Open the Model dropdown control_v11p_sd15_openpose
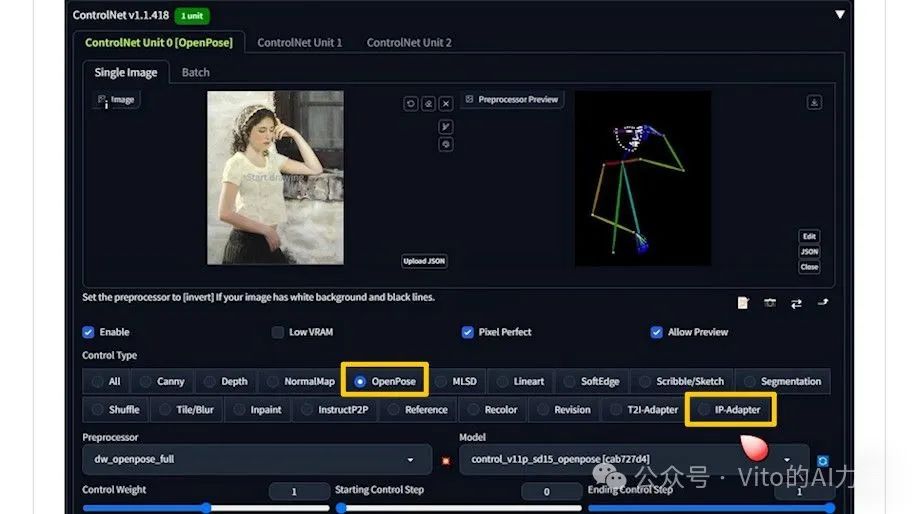The image size is (914, 514). [634, 459]
